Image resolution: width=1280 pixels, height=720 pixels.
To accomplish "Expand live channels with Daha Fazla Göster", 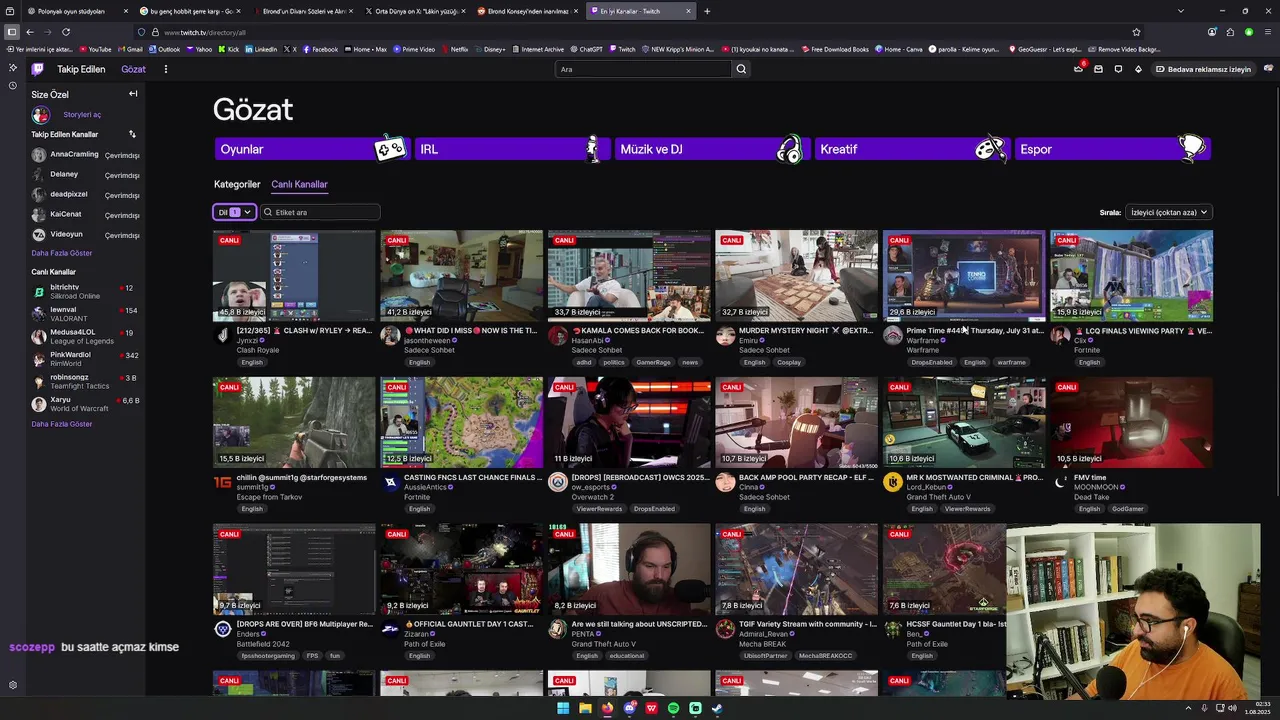I will 62,424.
